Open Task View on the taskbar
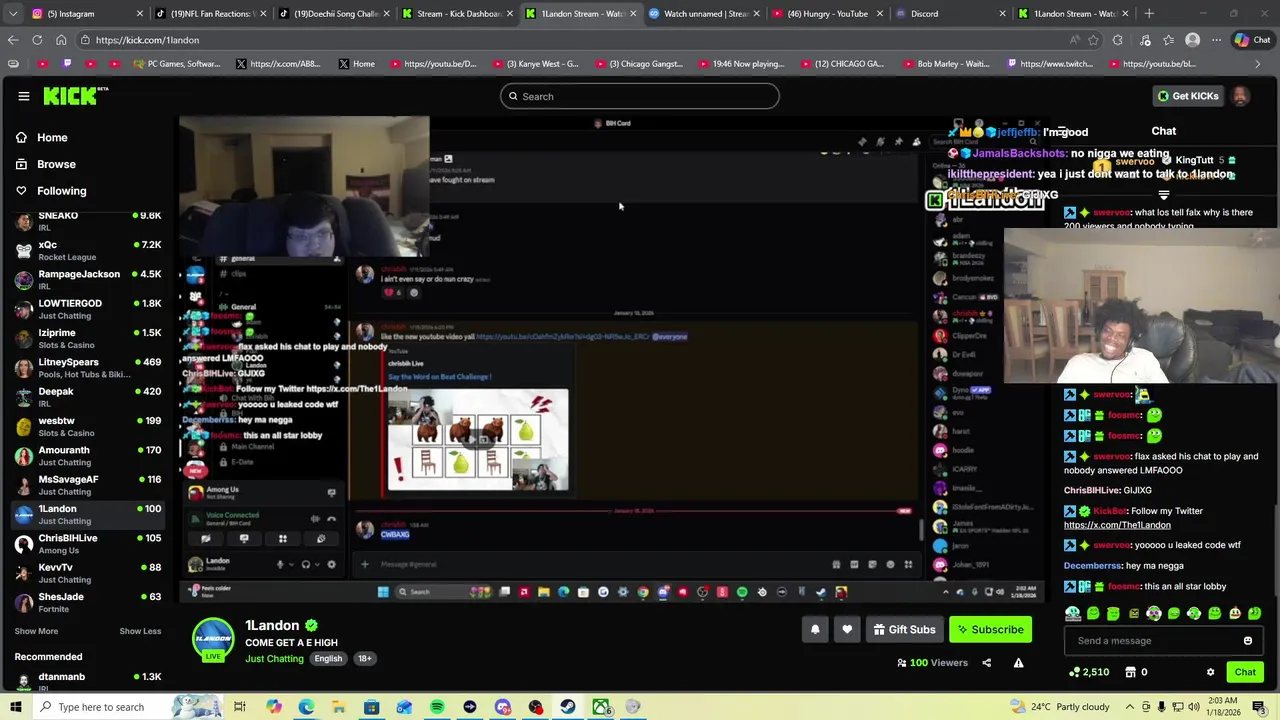The image size is (1280, 720). (x=239, y=707)
